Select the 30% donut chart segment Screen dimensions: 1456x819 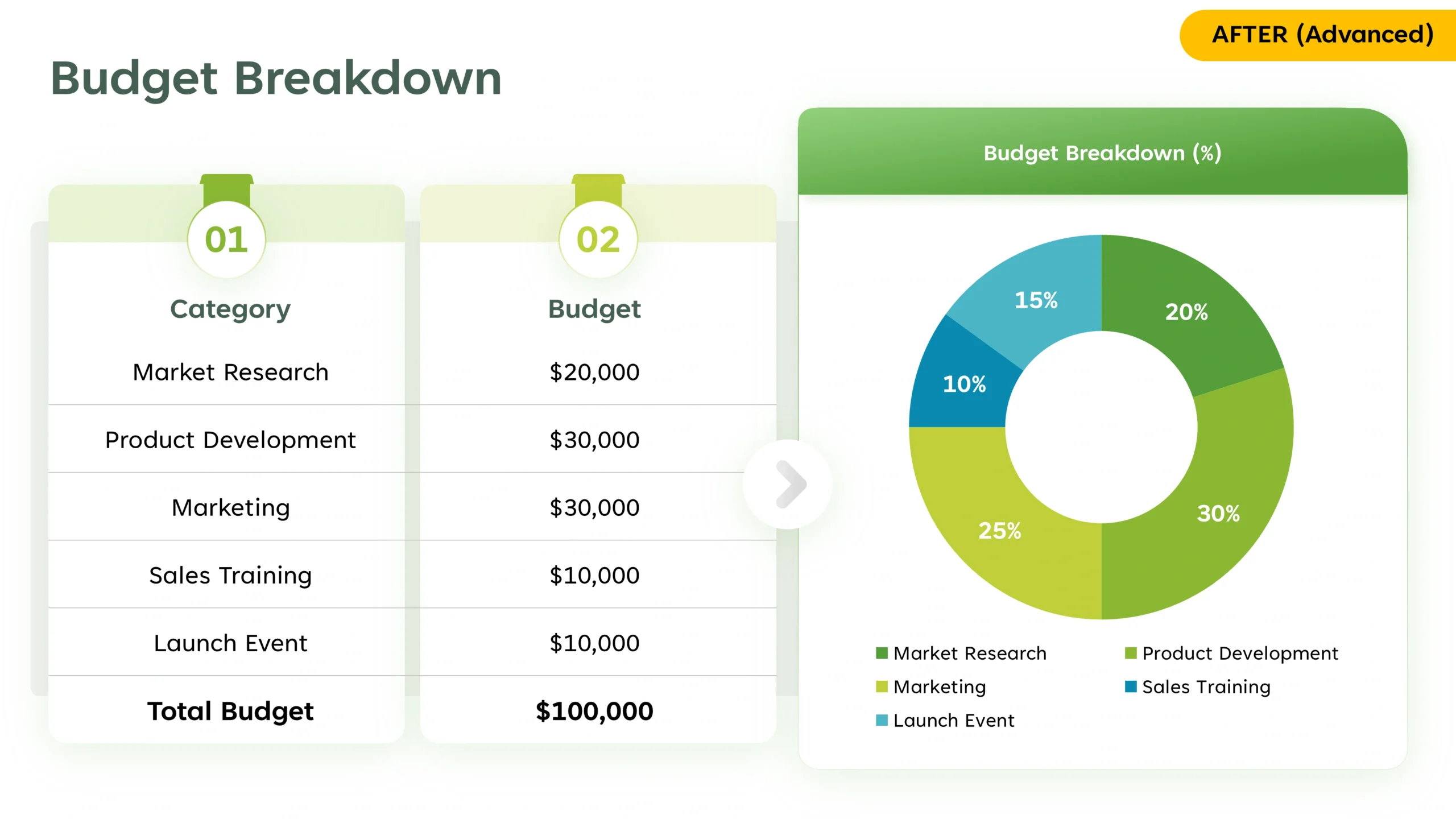[x=1217, y=513]
